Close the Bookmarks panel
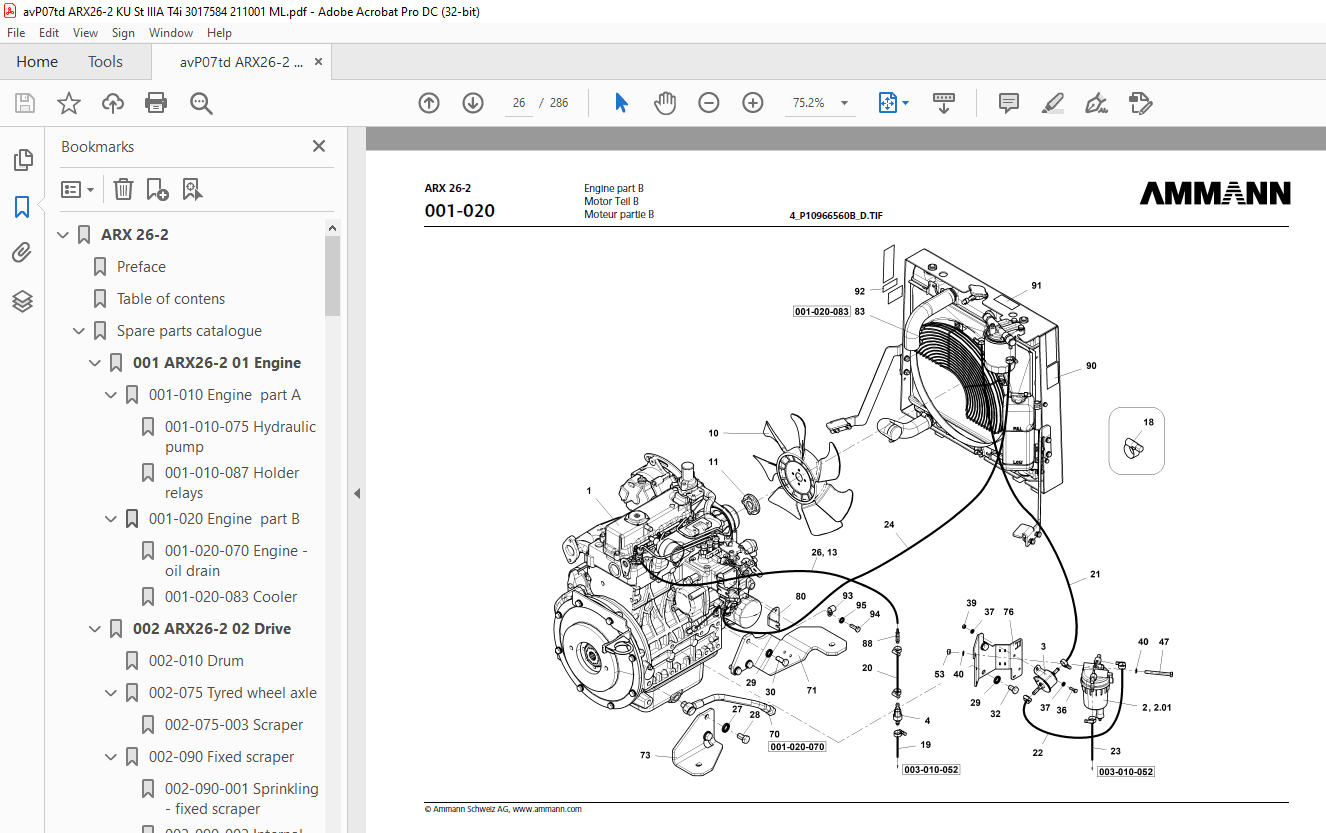The width and height of the screenshot is (1326, 833). point(319,146)
